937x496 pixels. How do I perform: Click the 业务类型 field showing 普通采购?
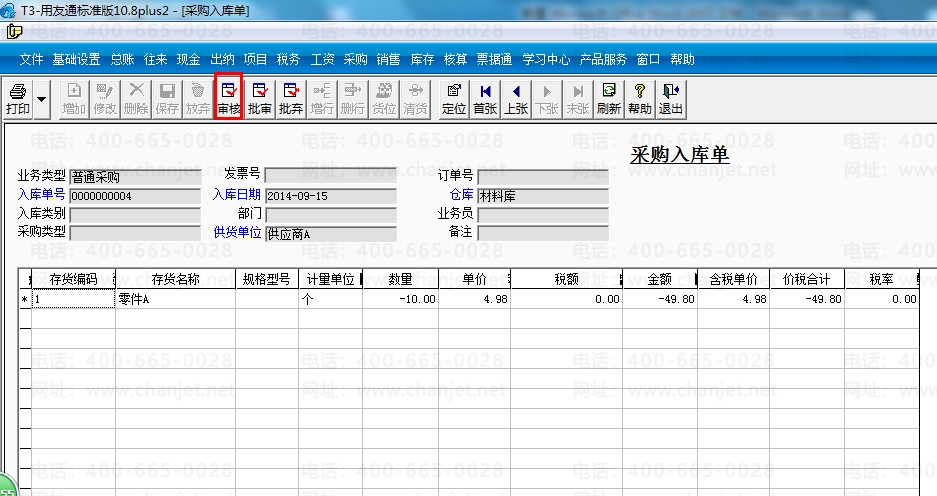pyautogui.click(x=135, y=177)
